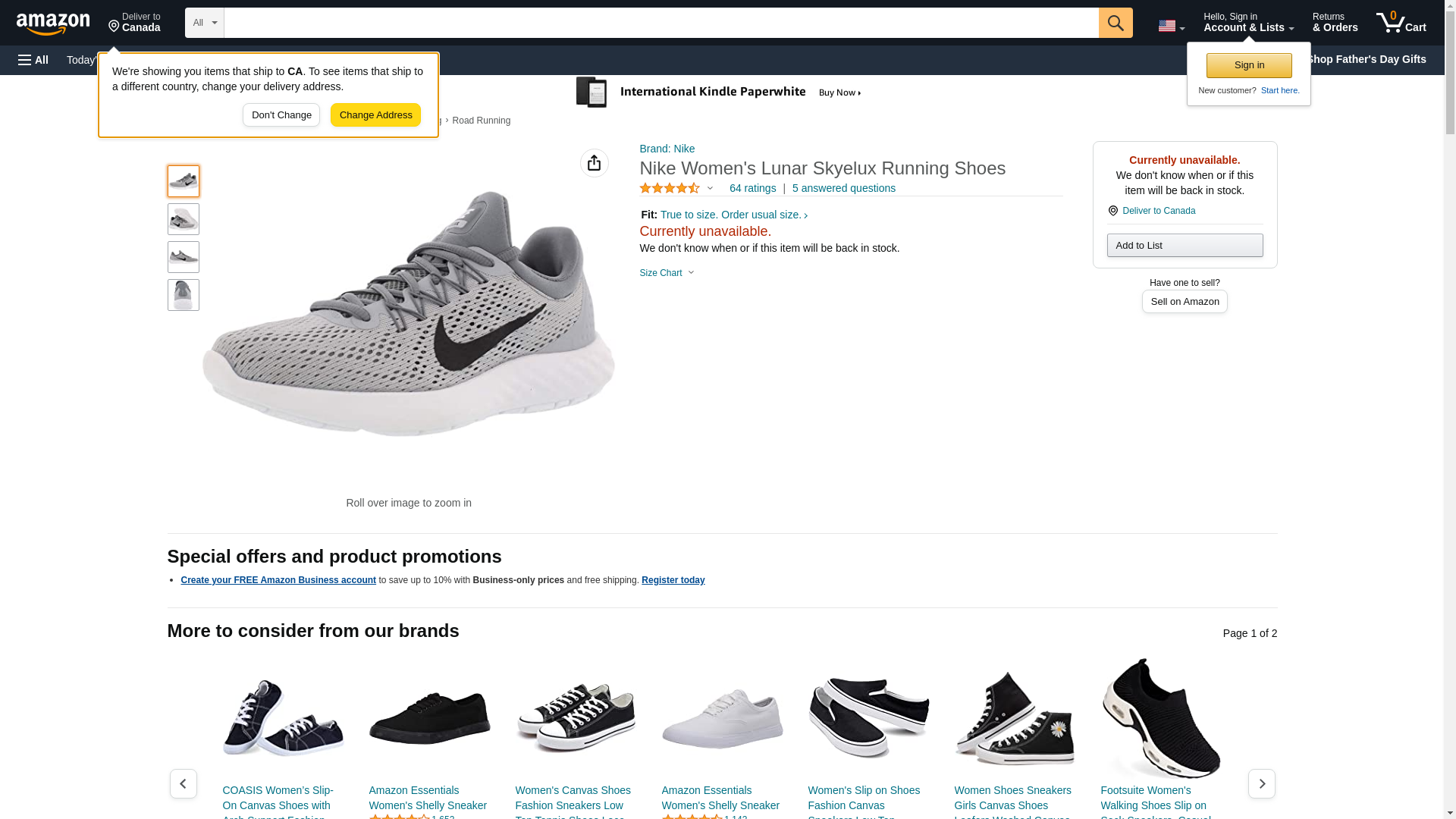This screenshot has width=1456, height=819.
Task: Open Account & Lists menu
Action: [x=1248, y=23]
